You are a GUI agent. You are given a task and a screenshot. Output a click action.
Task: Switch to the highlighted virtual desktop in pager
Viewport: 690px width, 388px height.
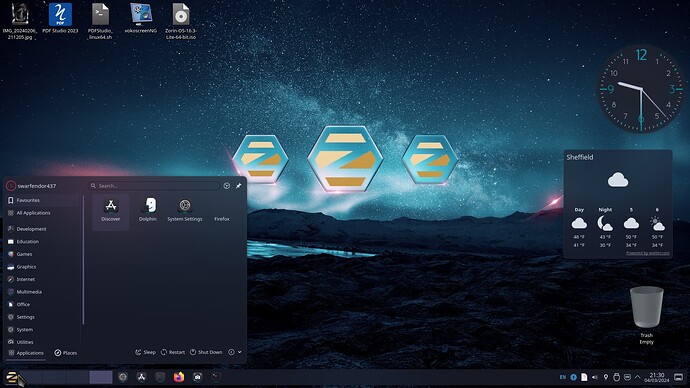point(101,377)
